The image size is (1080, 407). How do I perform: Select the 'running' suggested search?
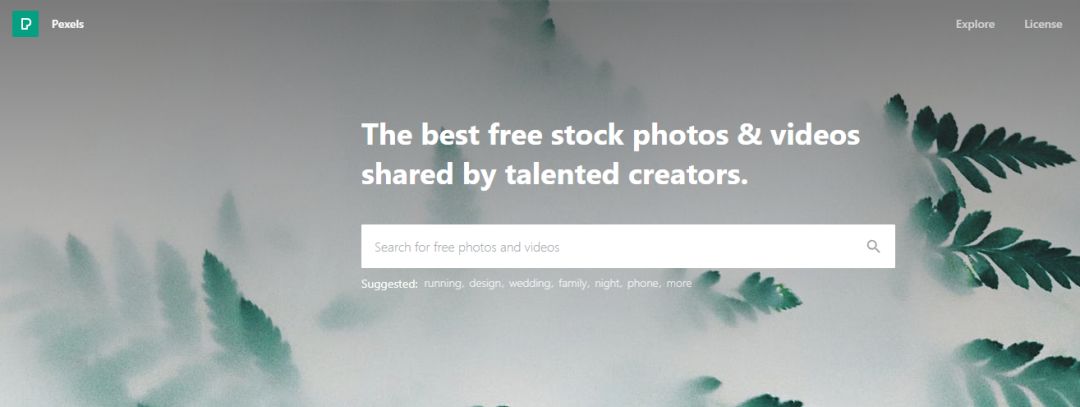pos(444,283)
